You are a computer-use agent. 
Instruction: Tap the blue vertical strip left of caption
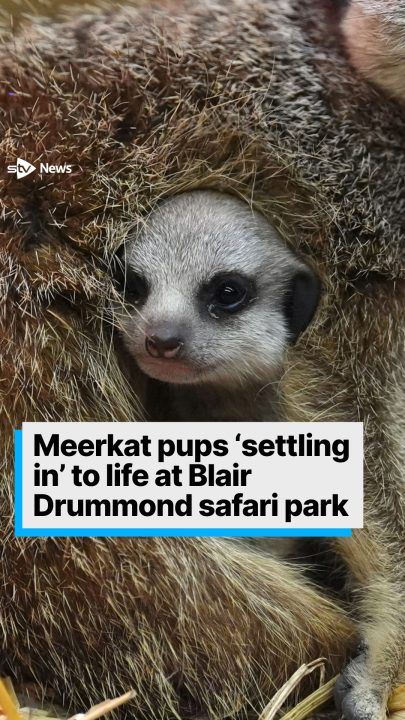tap(18, 482)
